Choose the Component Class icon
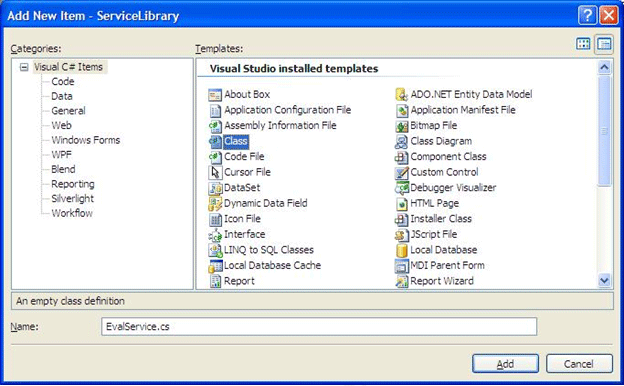 click(401, 157)
